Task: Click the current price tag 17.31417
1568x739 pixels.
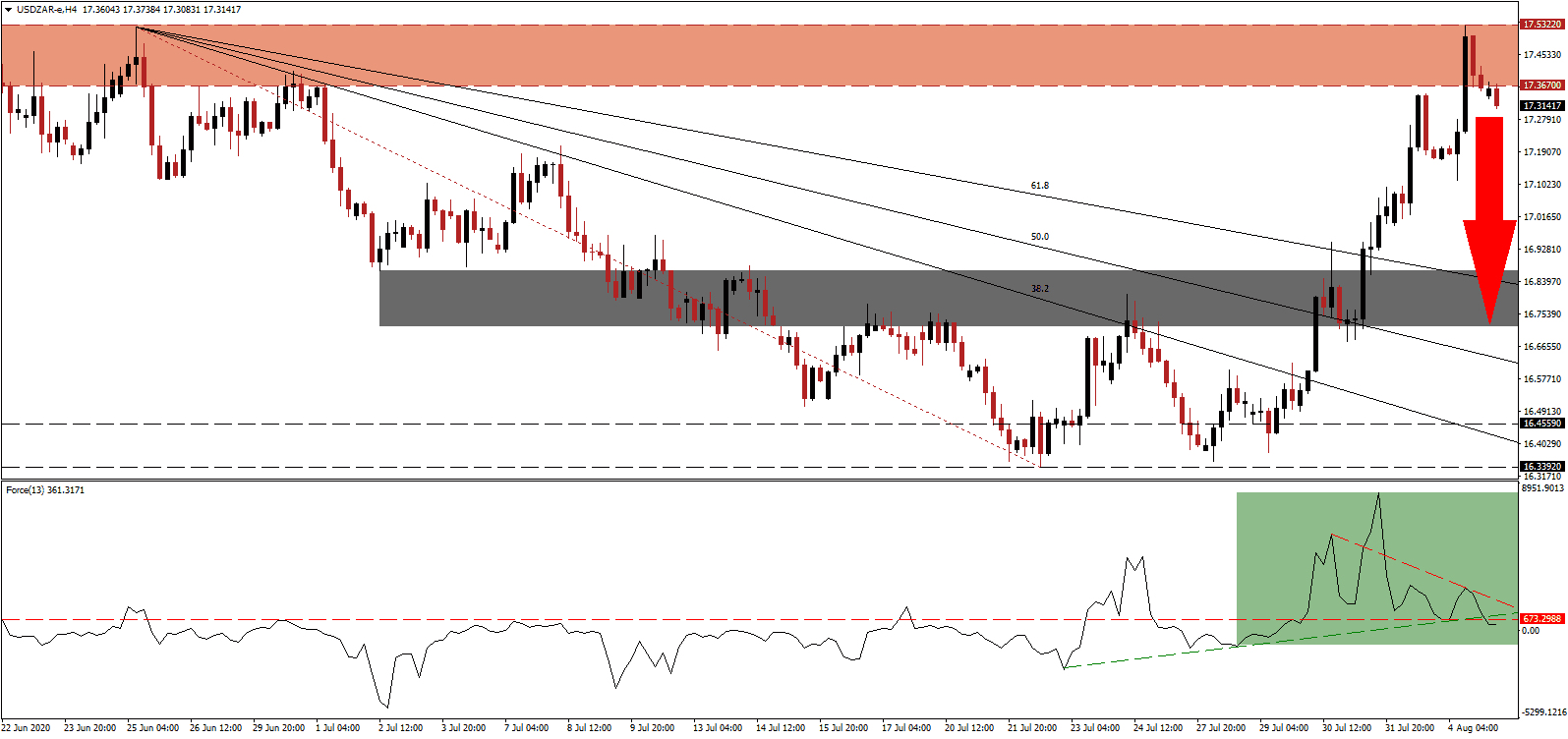Action: tap(1541, 105)
